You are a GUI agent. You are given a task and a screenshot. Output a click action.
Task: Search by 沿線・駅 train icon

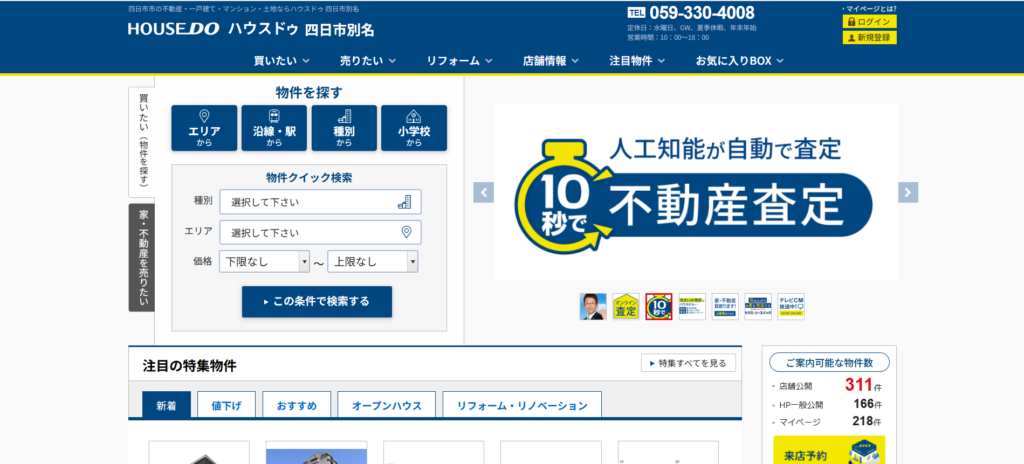274,116
